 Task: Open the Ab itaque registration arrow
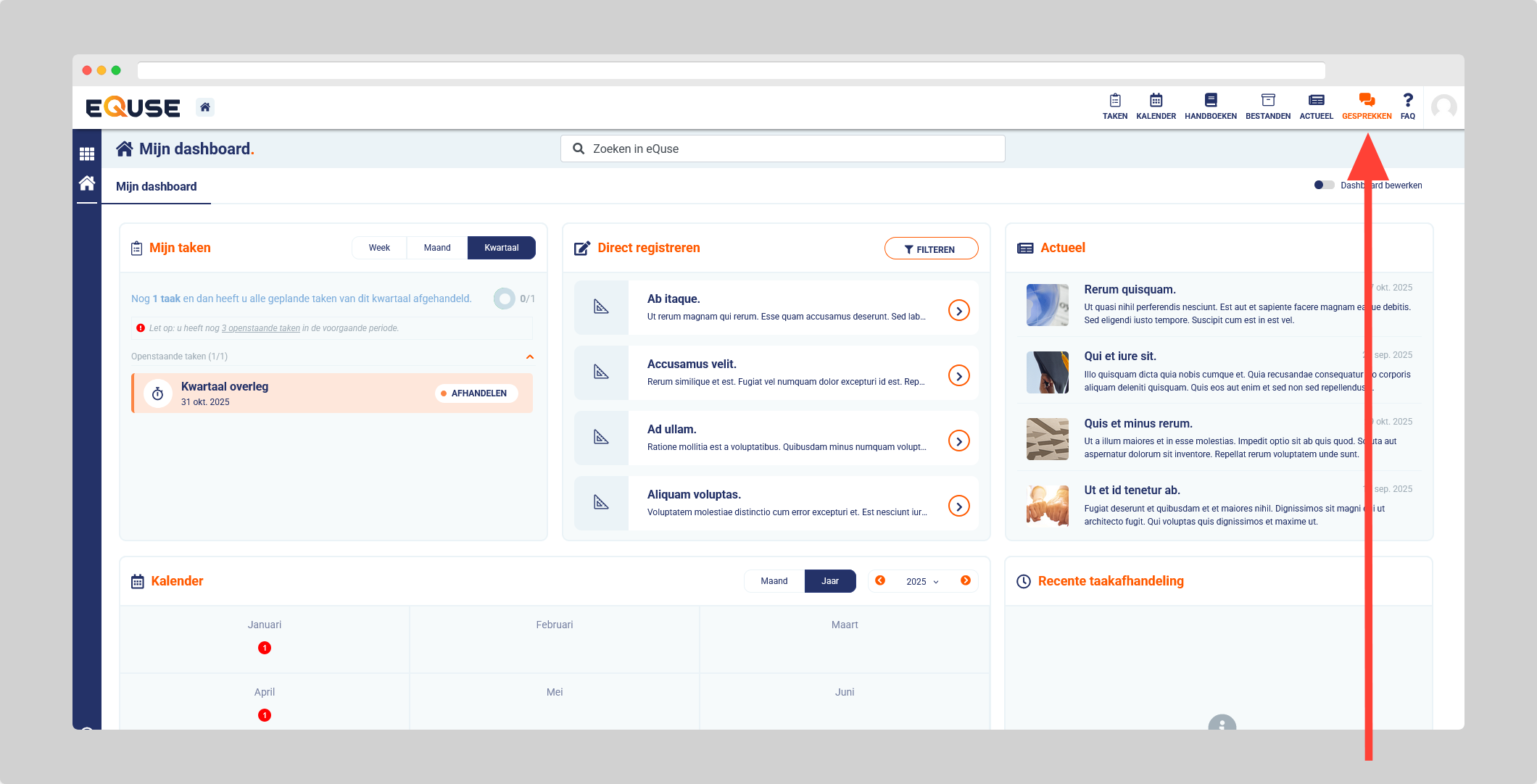coord(958,311)
